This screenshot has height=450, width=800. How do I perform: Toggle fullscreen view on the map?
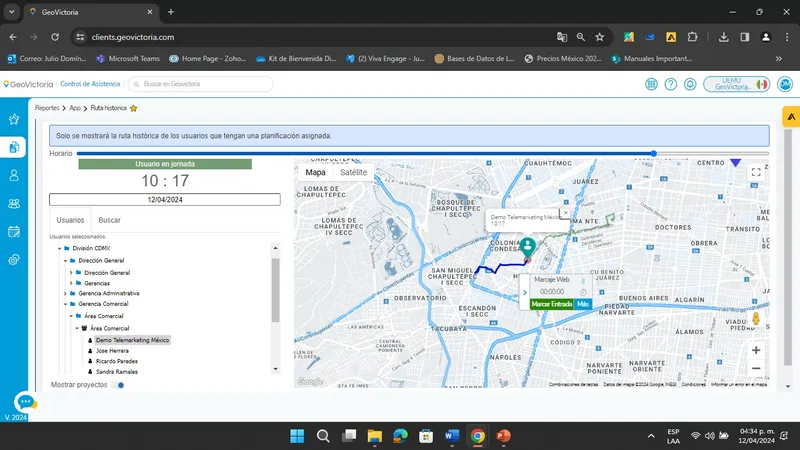756,172
